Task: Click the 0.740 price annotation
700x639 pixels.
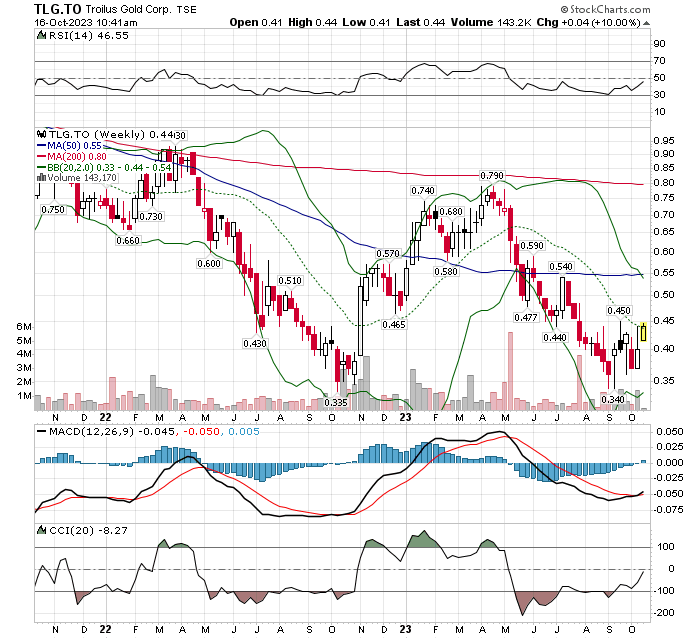Action: (x=423, y=191)
